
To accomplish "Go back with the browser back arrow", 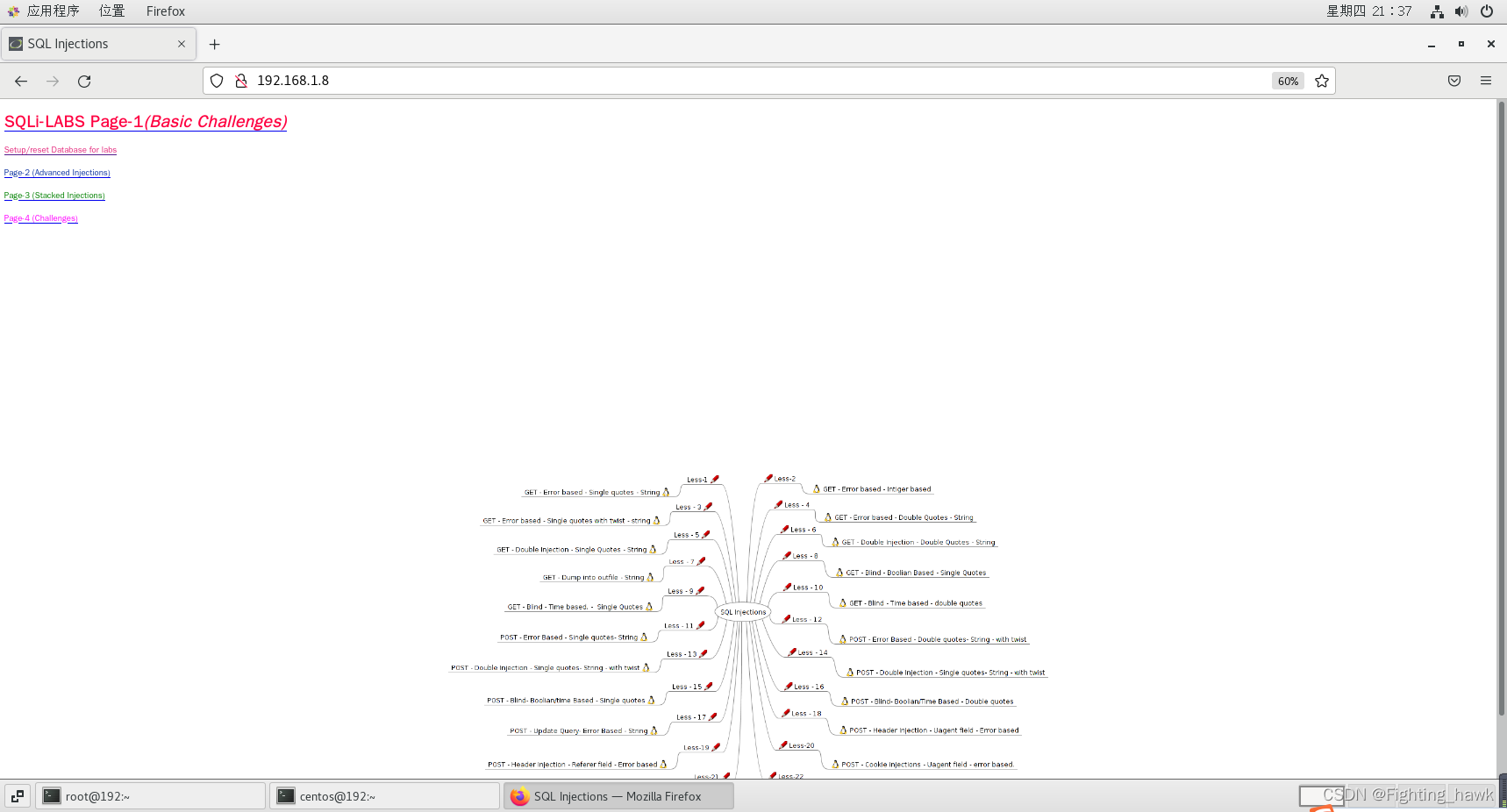I will pyautogui.click(x=21, y=81).
